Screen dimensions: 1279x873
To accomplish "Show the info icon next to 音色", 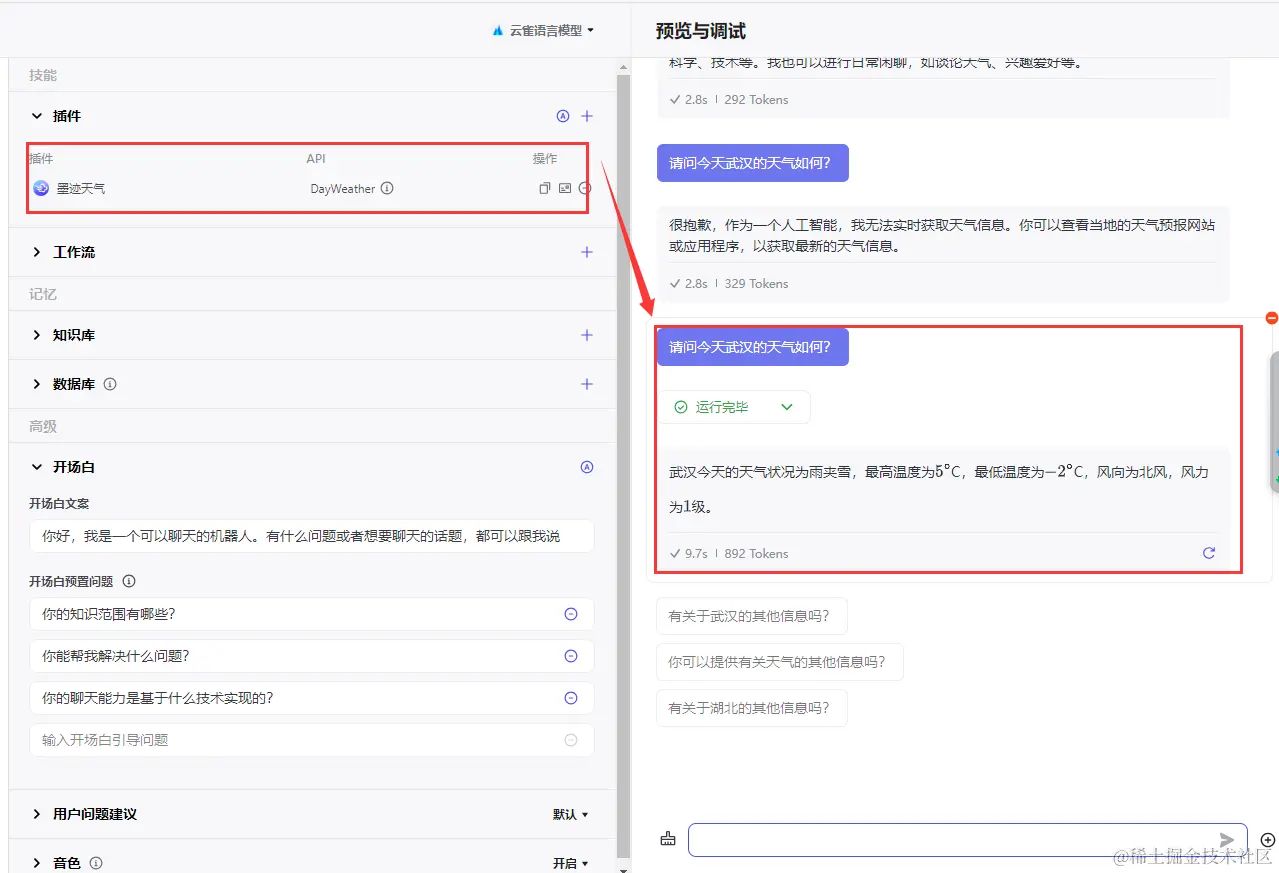I will coord(96,863).
